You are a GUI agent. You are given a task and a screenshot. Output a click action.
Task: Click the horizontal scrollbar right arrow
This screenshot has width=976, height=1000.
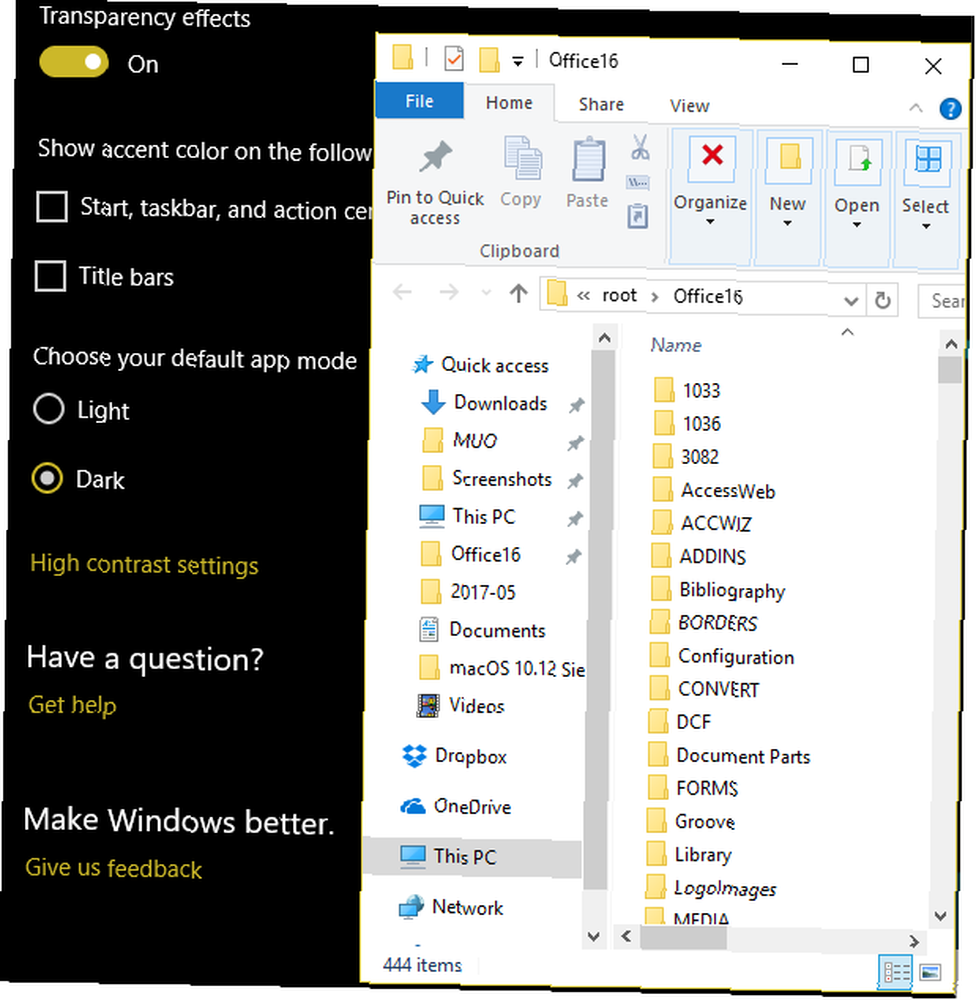(913, 941)
